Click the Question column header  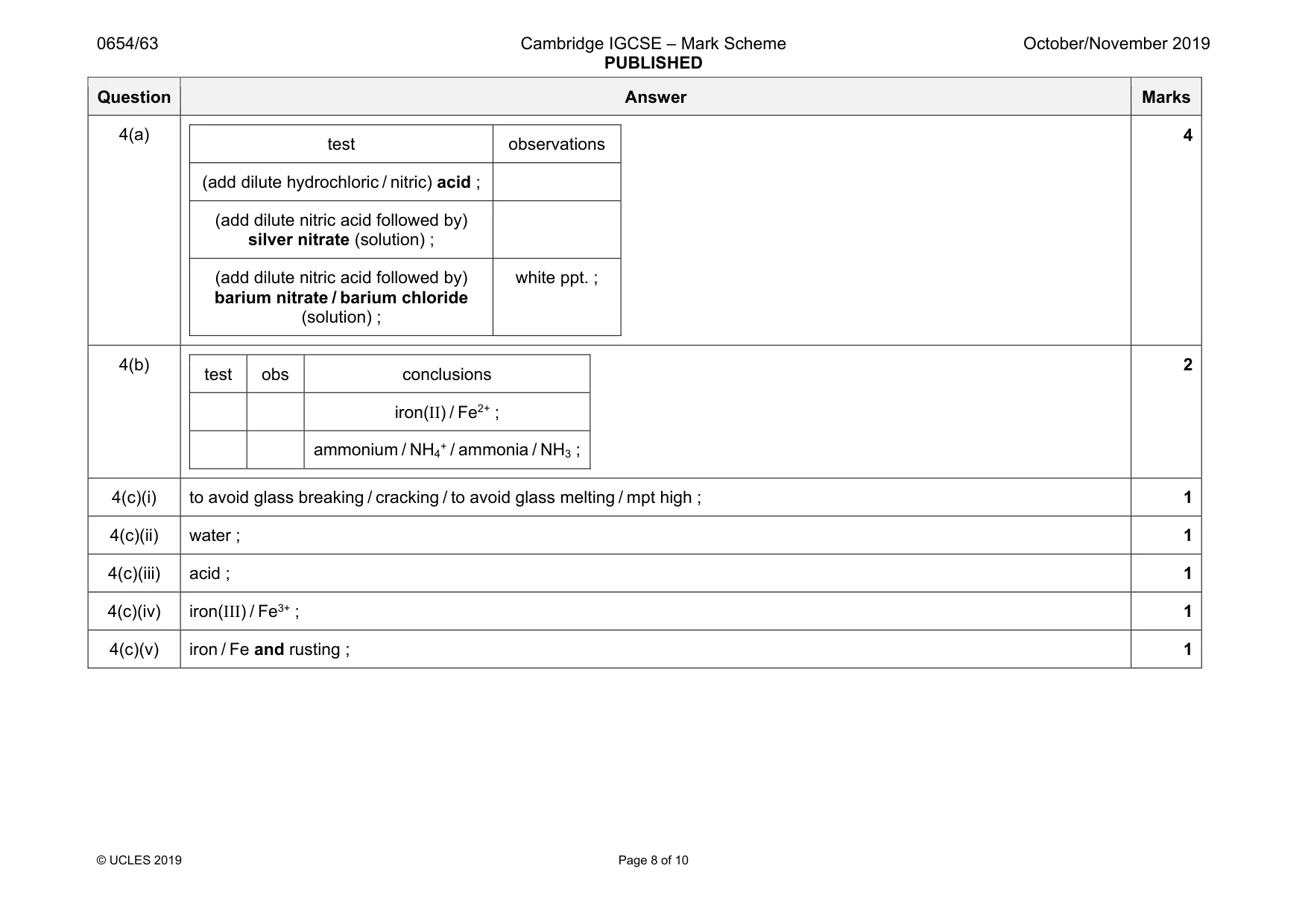click(134, 97)
